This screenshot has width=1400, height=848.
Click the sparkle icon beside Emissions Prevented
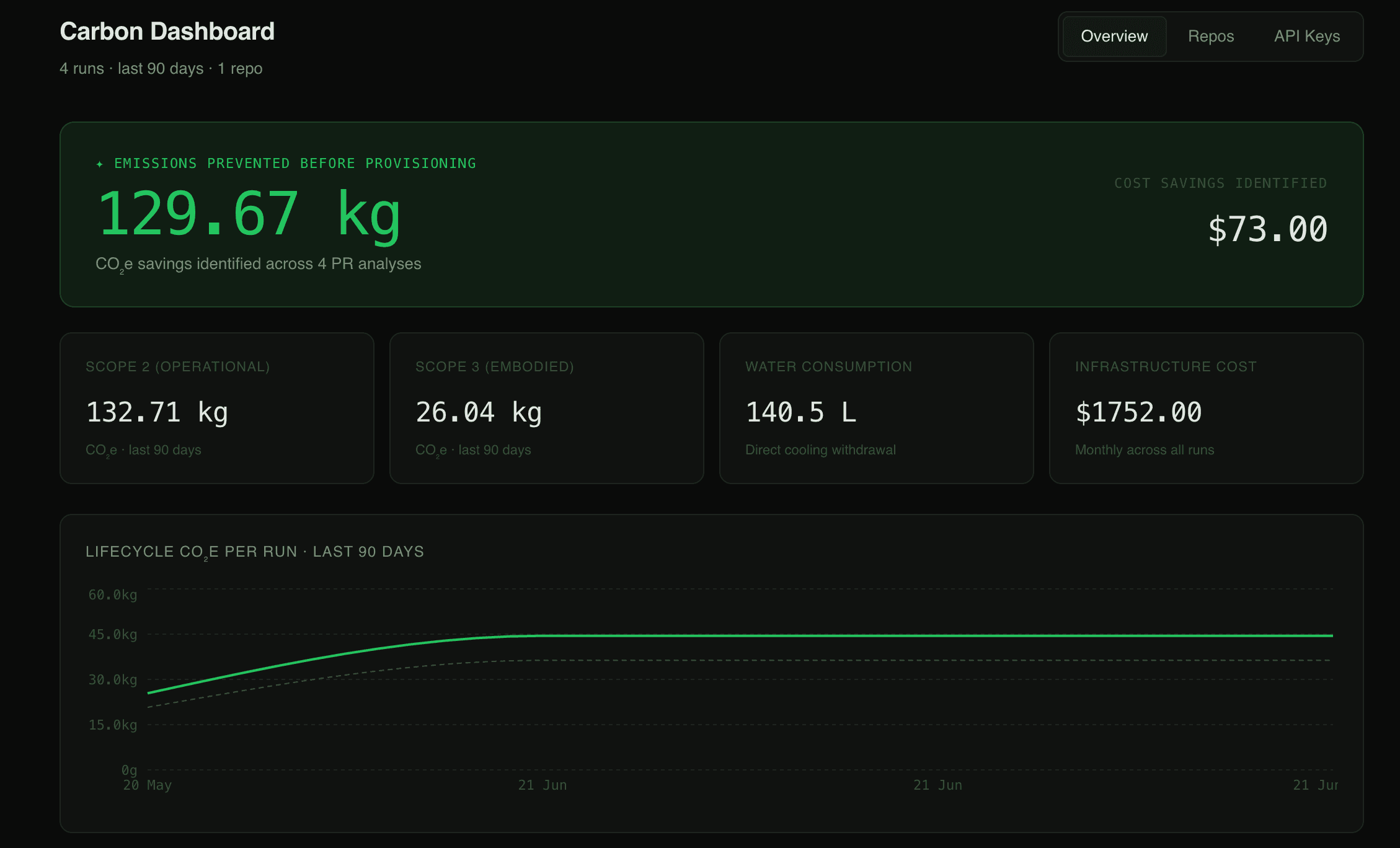pos(100,164)
